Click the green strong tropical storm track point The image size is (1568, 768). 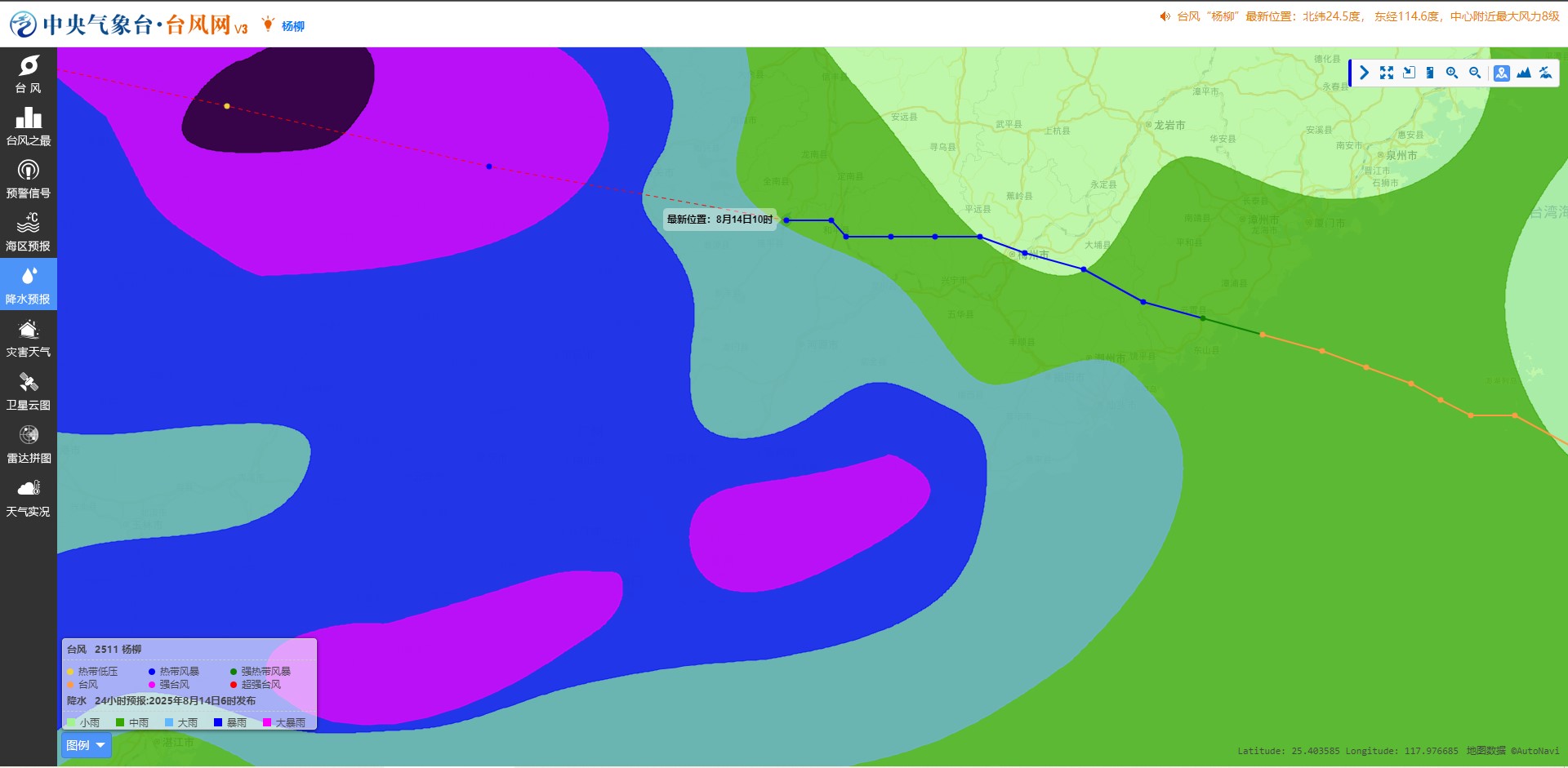(1203, 318)
